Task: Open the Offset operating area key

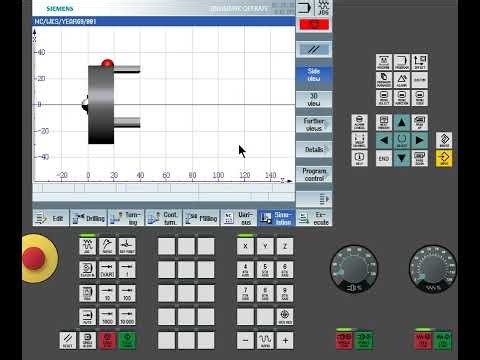Action: 420,62
